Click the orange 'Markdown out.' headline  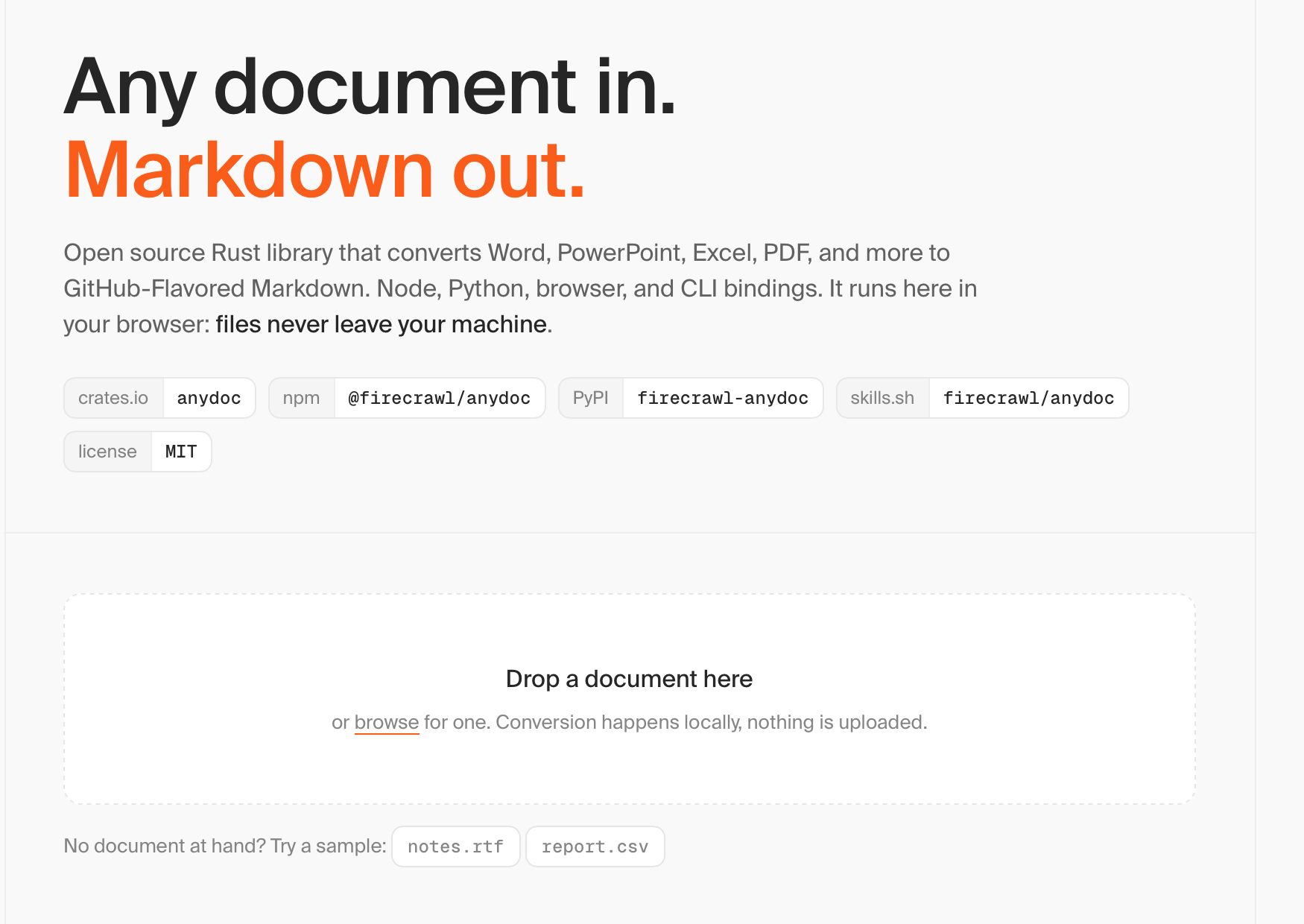pyautogui.click(x=326, y=171)
